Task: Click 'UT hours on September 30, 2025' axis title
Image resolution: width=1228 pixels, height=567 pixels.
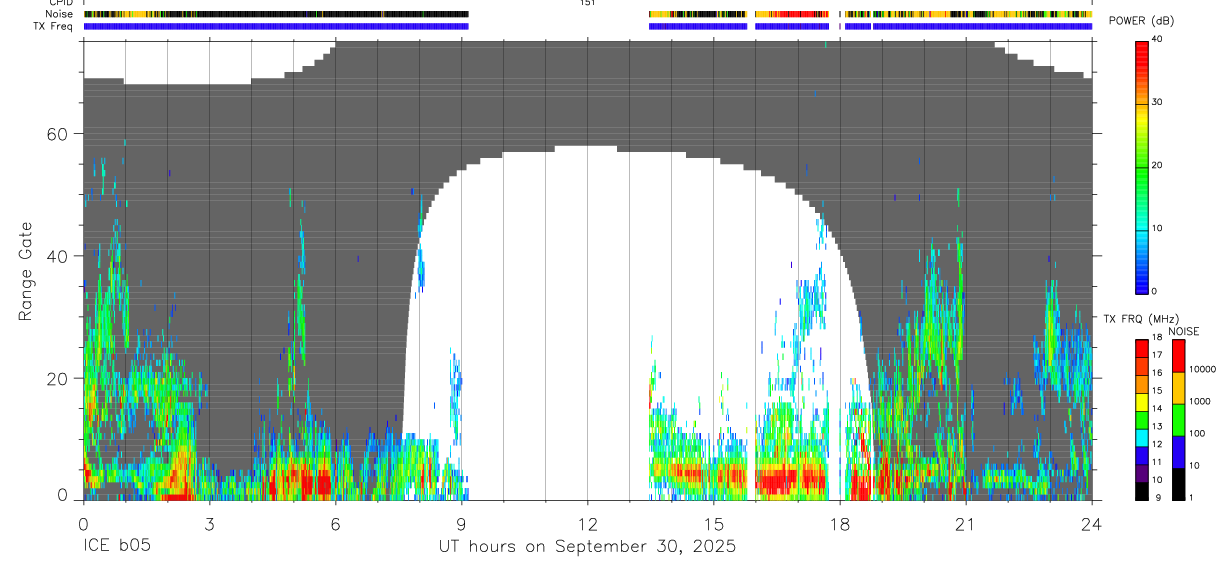Action: pos(587,547)
